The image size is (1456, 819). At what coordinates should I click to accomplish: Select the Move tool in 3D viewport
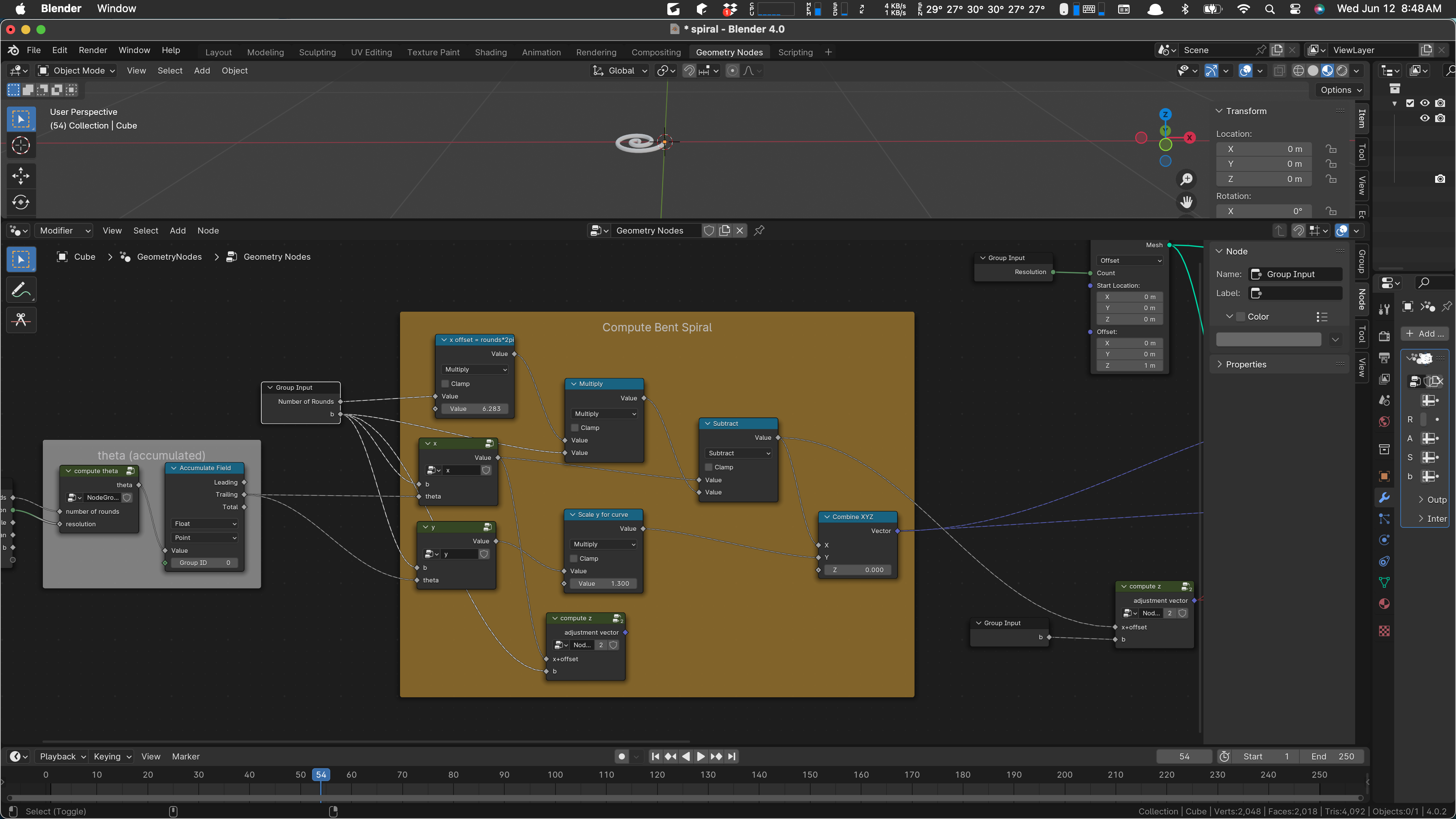click(x=21, y=175)
